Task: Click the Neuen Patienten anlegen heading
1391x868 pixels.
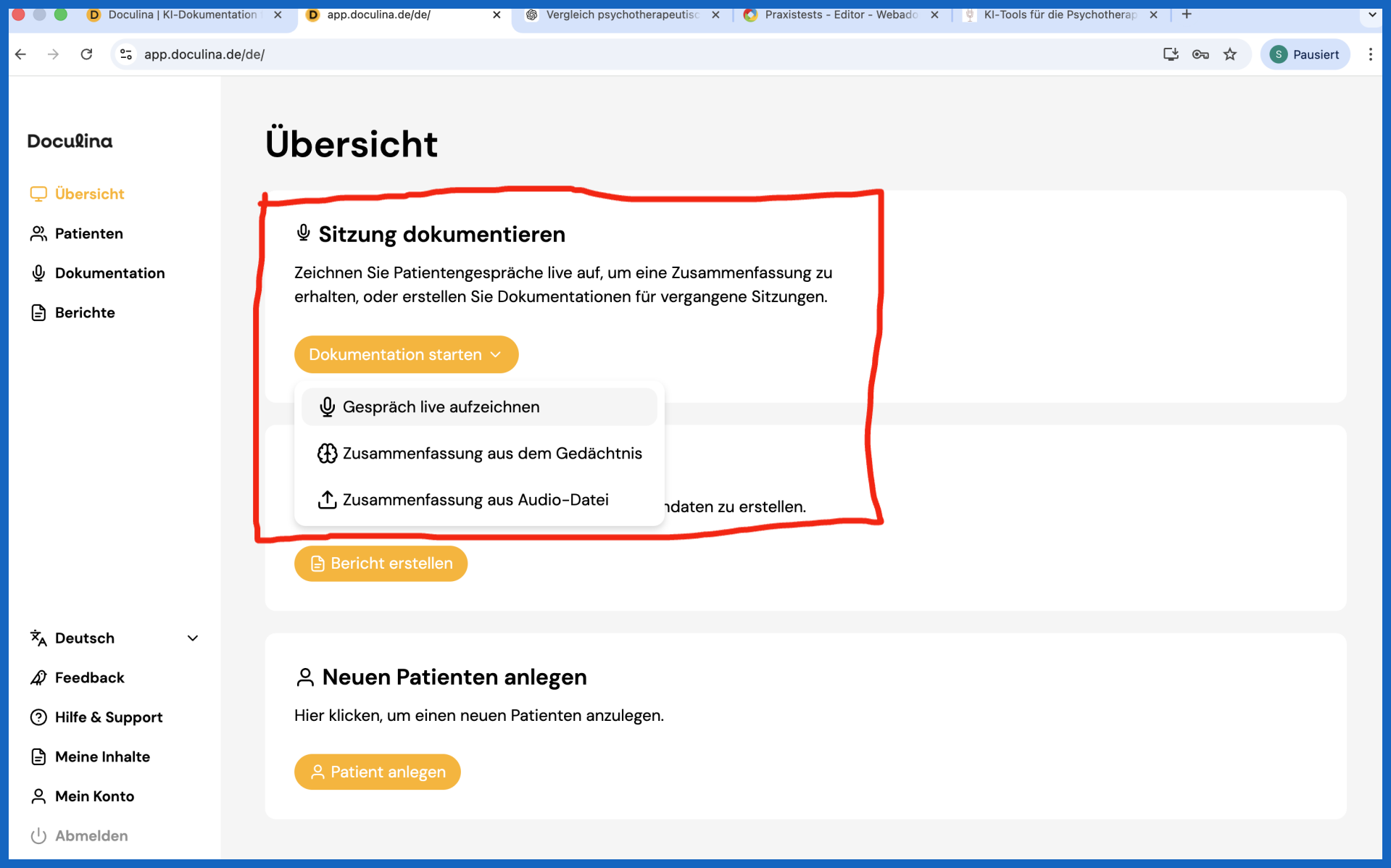Action: [454, 677]
